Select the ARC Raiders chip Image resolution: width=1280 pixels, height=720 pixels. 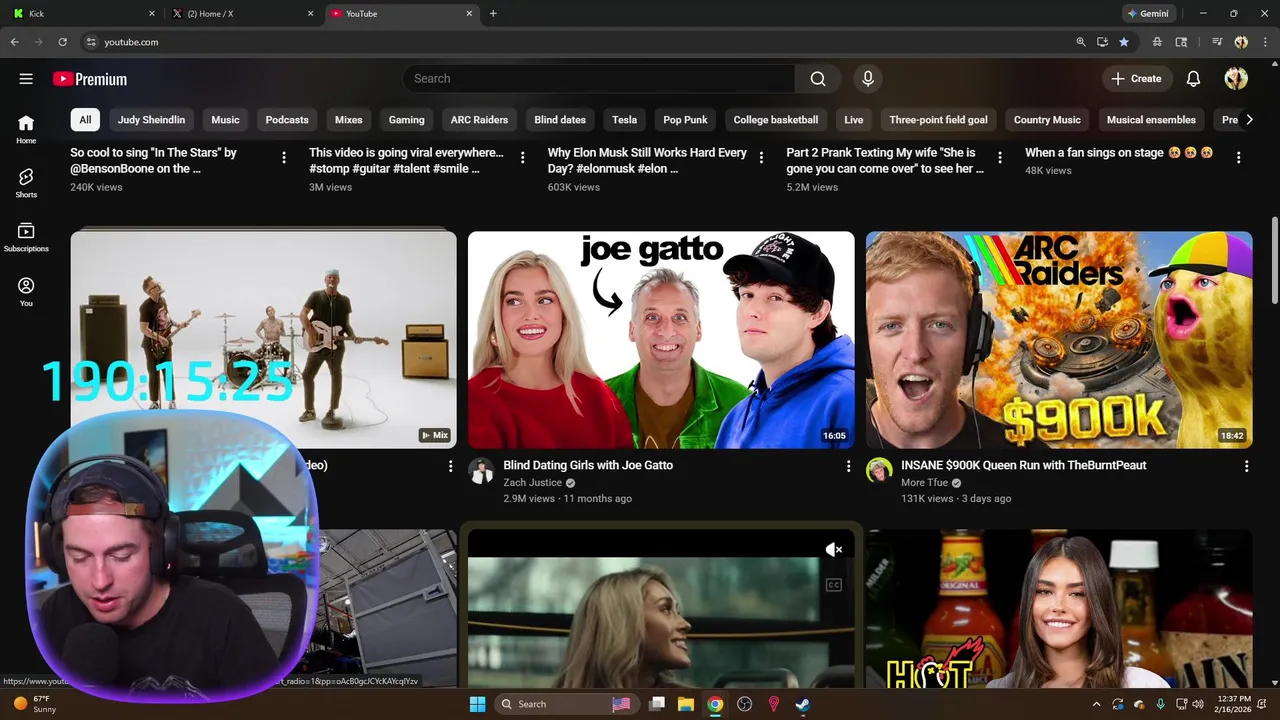pyautogui.click(x=479, y=120)
